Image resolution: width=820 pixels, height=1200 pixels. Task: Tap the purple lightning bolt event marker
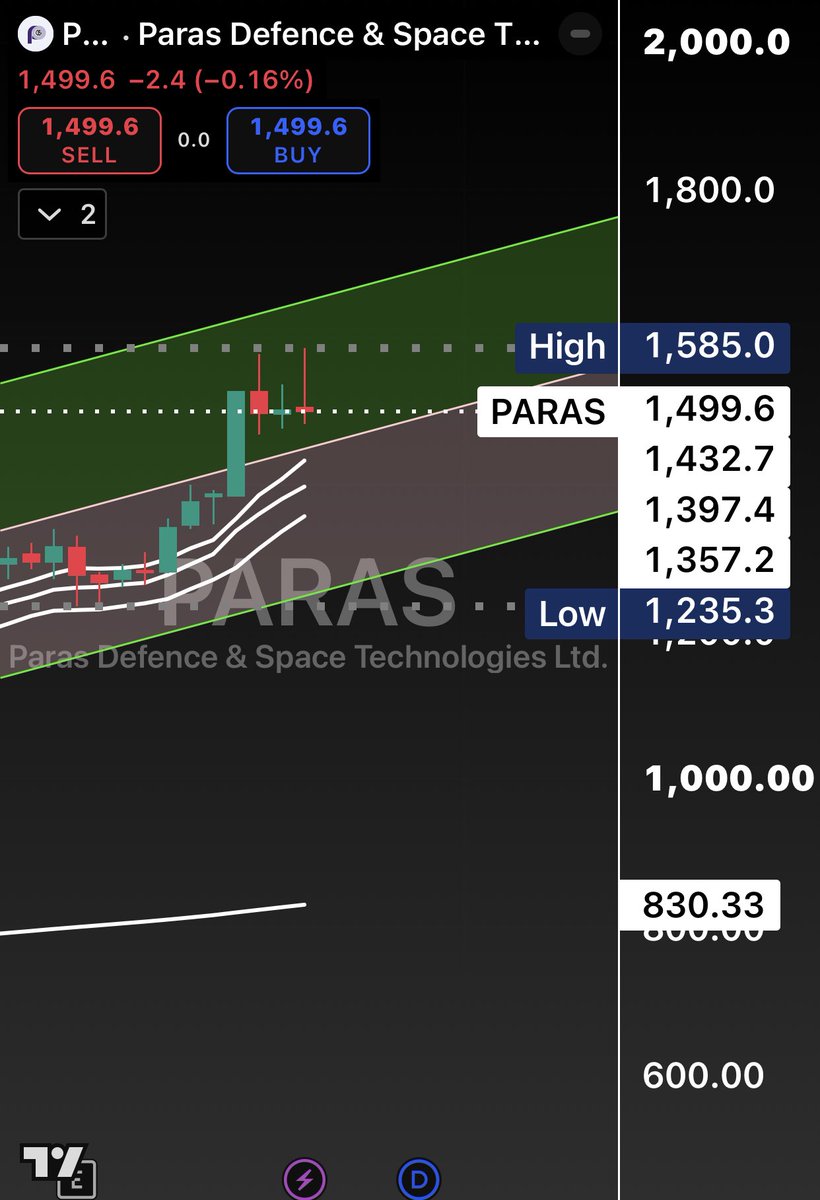pos(304,1180)
